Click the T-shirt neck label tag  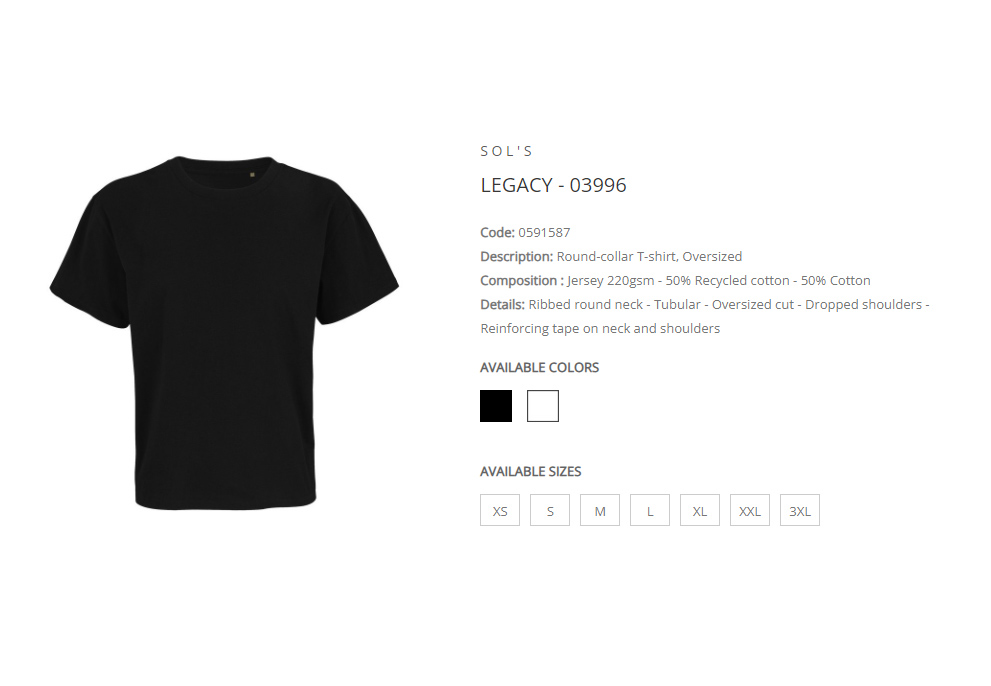pyautogui.click(x=252, y=175)
